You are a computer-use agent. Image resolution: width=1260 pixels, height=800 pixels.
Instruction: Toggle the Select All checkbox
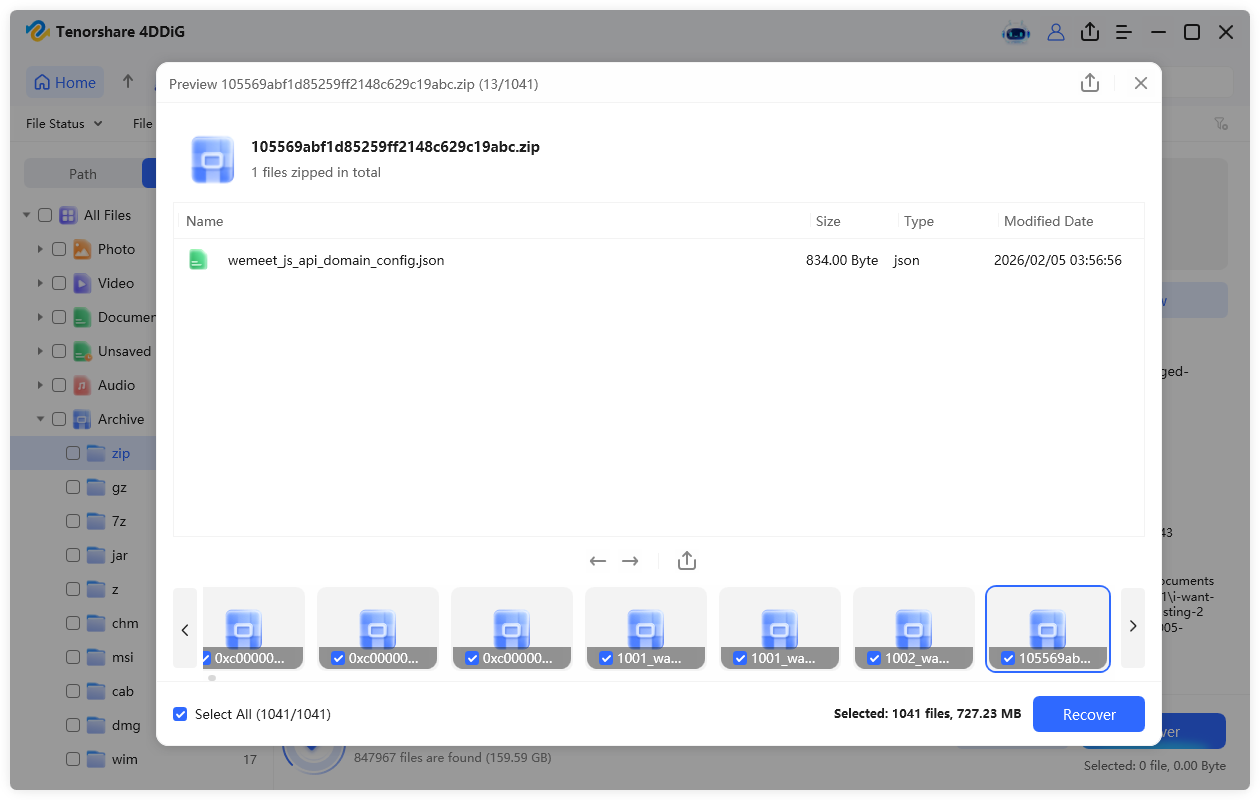pyautogui.click(x=180, y=714)
